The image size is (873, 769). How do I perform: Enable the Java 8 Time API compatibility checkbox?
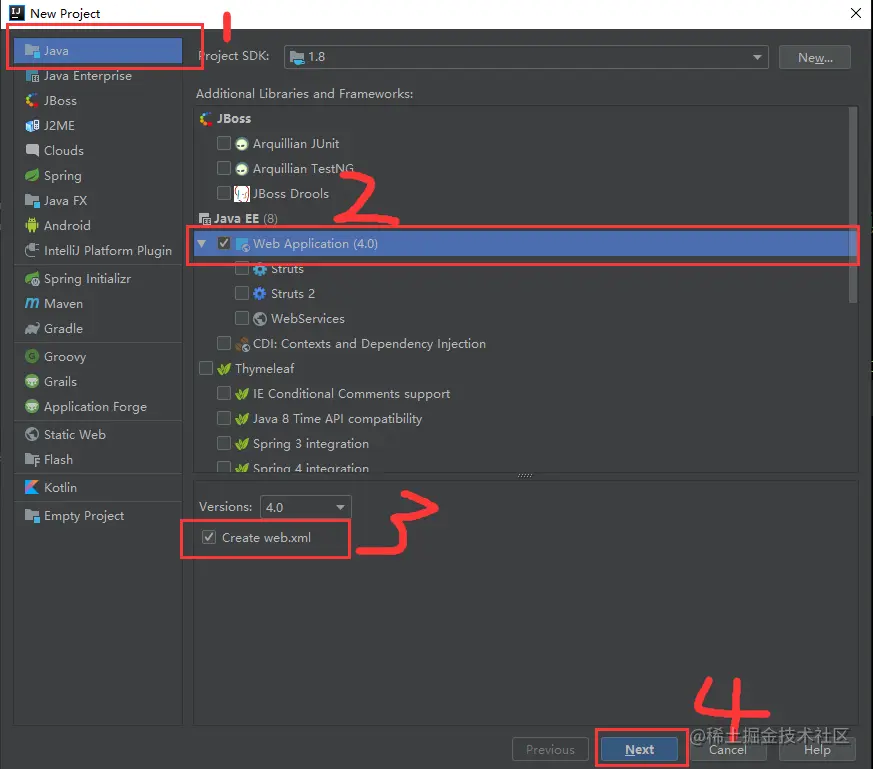pos(224,418)
